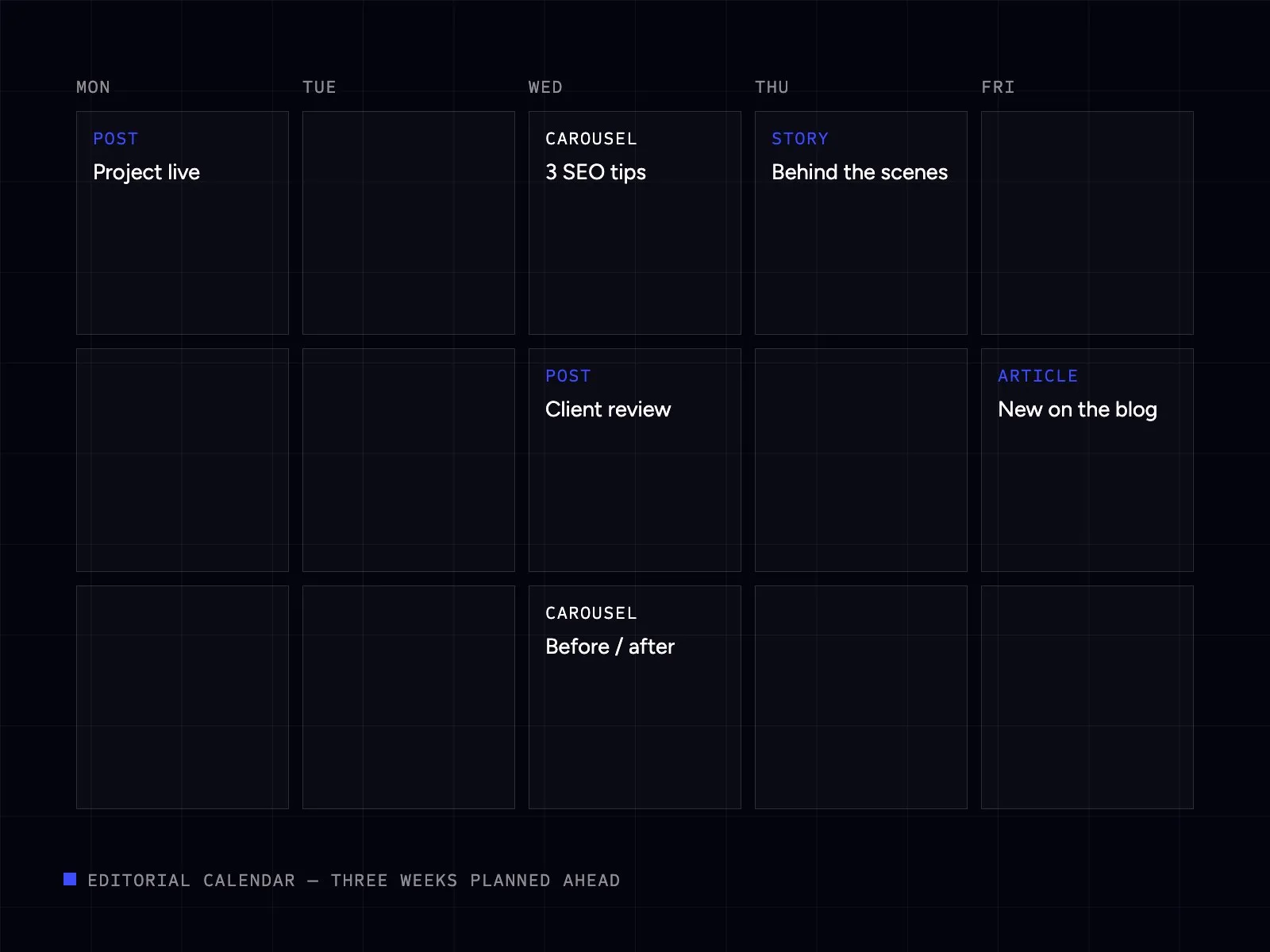This screenshot has width=1270, height=952.
Task: Click the ARTICLE label on Friday
Action: [1037, 376]
